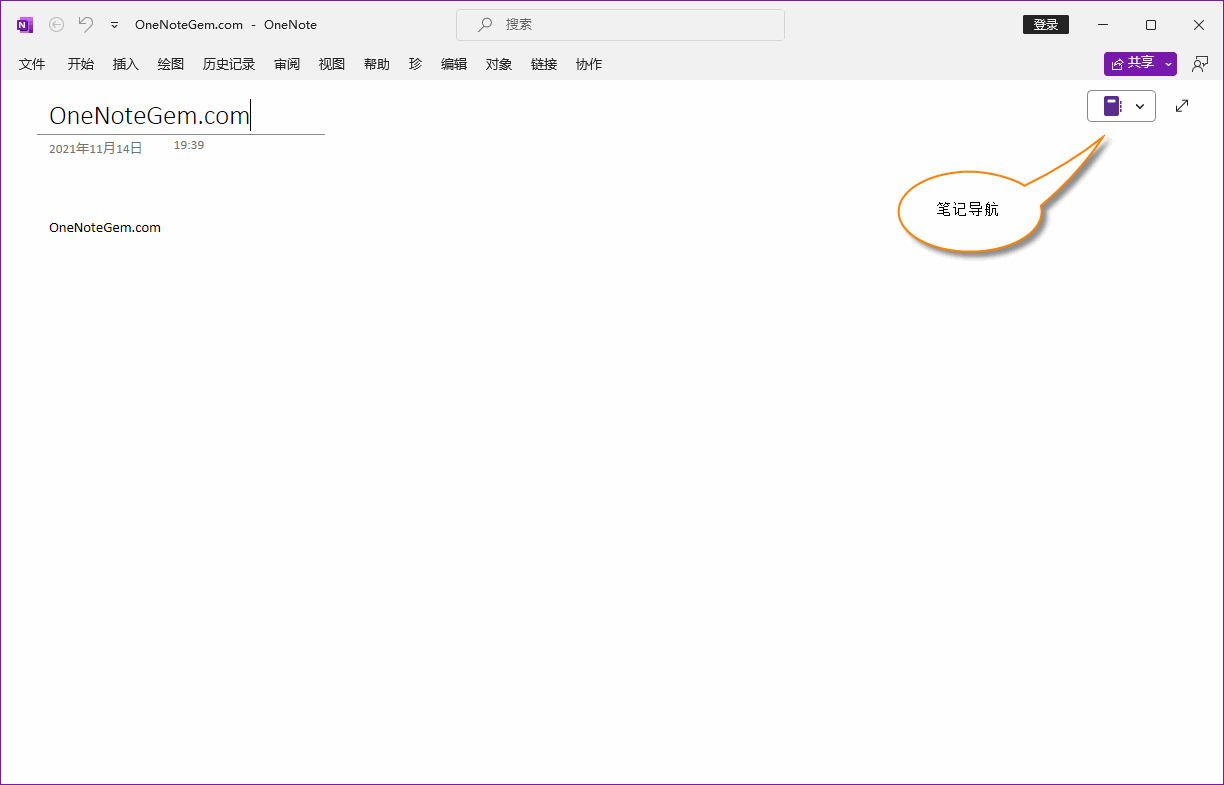Open the 帮助 tab

(377, 64)
